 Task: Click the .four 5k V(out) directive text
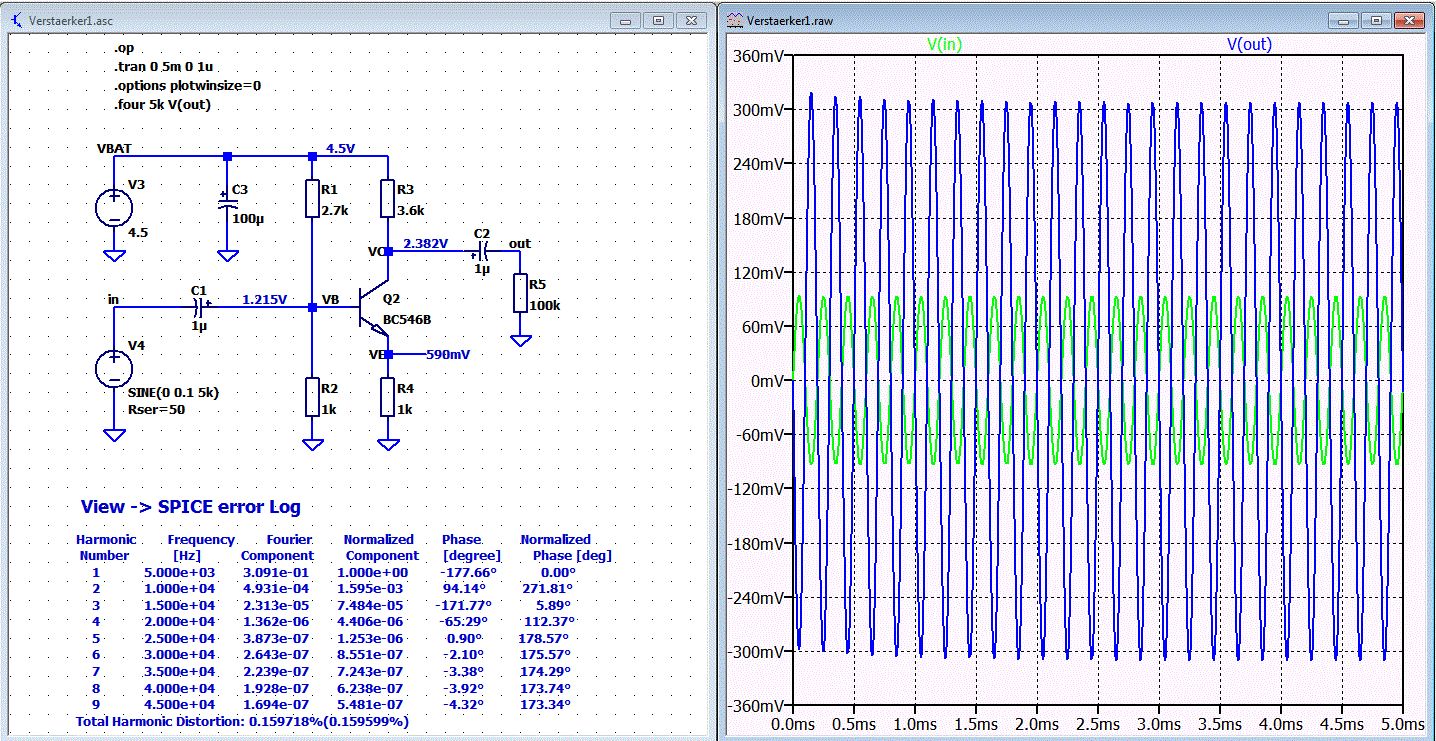[162, 104]
